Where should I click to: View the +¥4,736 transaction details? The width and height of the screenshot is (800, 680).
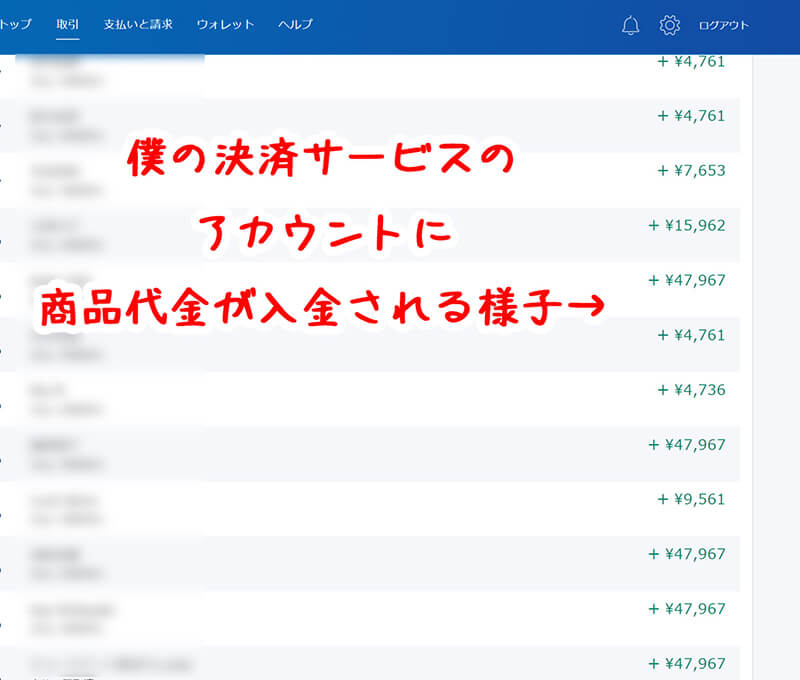(x=691, y=390)
